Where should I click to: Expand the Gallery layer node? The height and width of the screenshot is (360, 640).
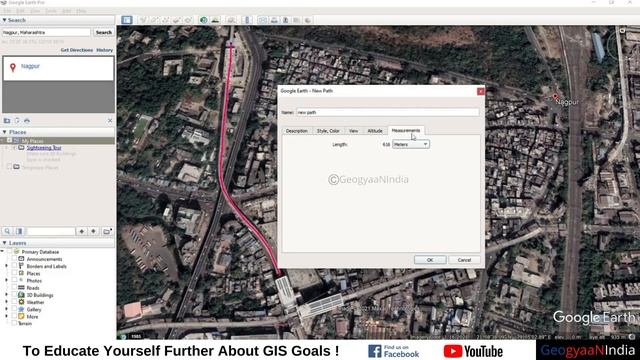(6, 309)
